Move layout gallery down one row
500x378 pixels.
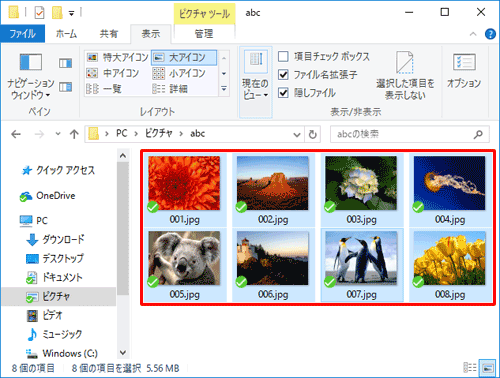click(224, 73)
